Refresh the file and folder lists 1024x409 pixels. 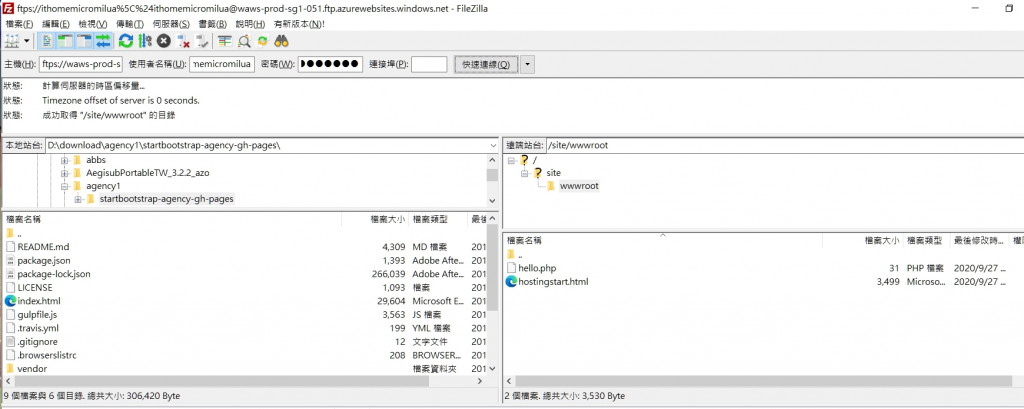point(126,41)
